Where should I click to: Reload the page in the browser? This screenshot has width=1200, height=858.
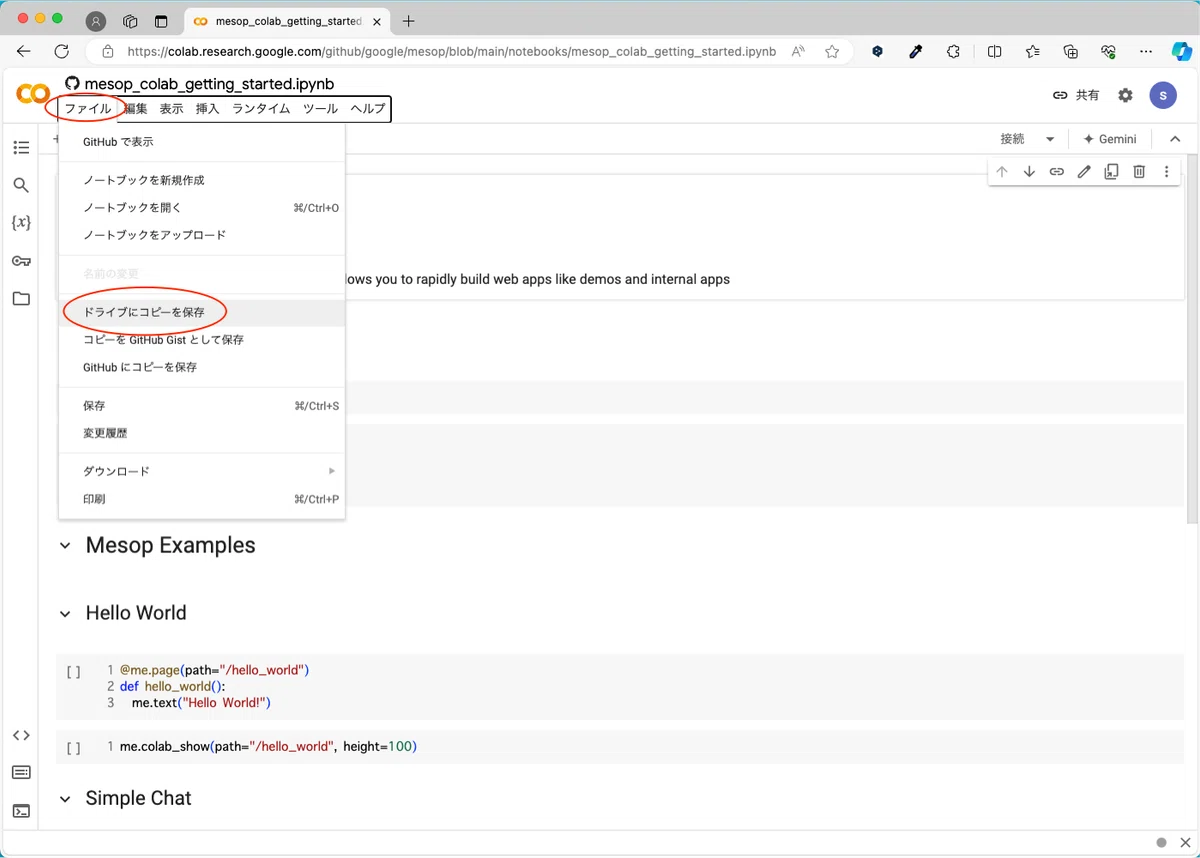[62, 52]
